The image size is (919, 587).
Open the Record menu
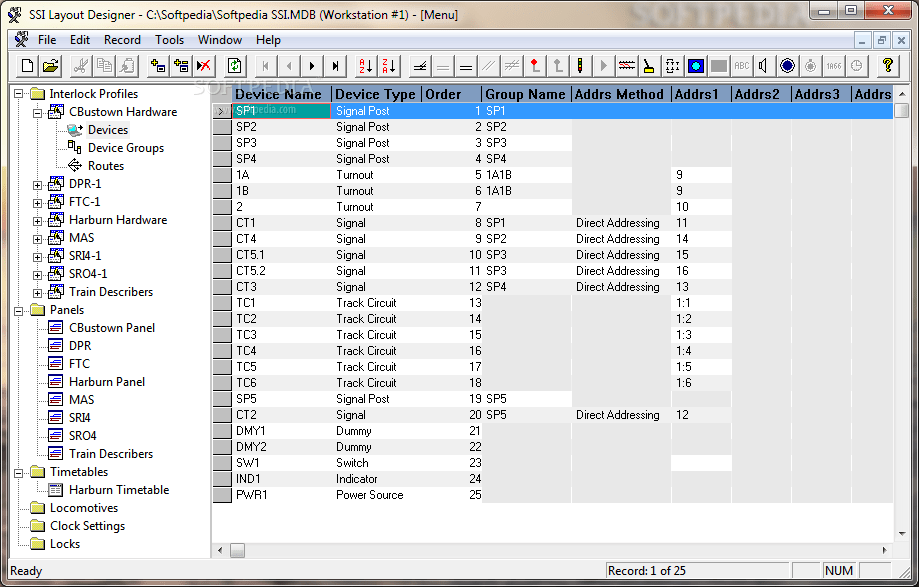[121, 39]
